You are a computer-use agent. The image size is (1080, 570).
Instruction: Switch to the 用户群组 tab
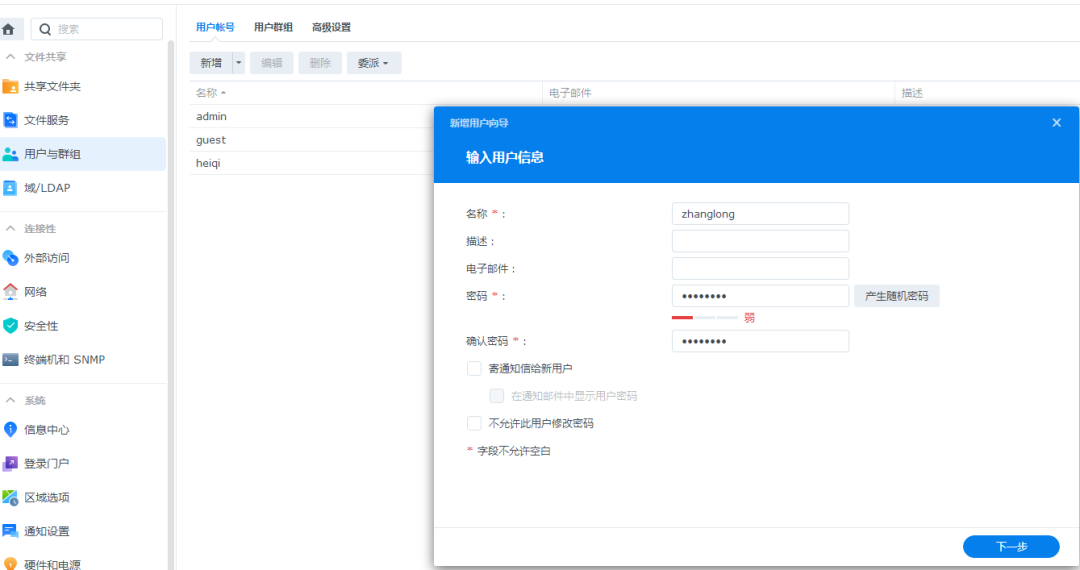[x=273, y=27]
